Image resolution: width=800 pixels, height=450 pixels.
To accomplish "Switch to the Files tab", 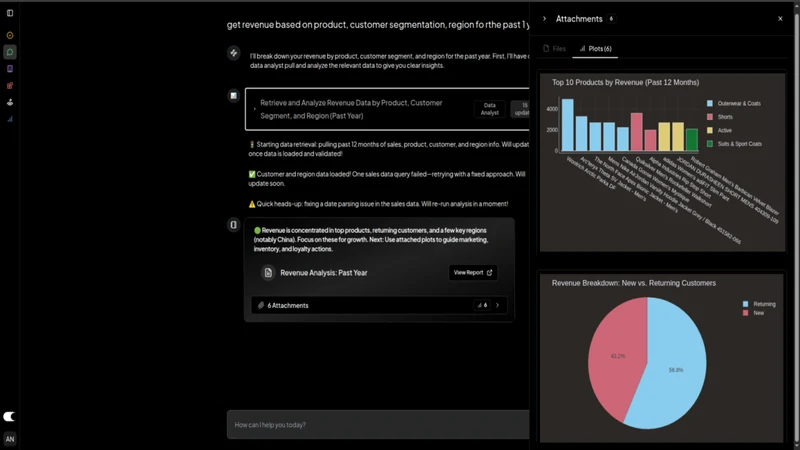I will (x=554, y=48).
